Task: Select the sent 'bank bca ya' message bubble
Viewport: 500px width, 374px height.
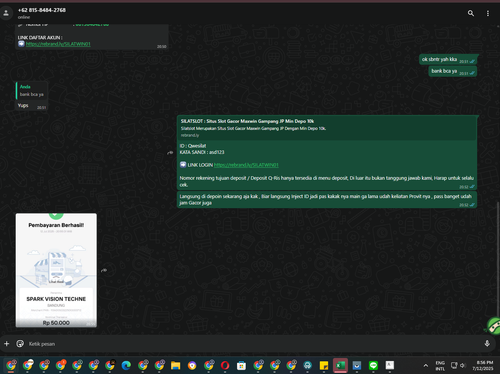Action: 452,71
